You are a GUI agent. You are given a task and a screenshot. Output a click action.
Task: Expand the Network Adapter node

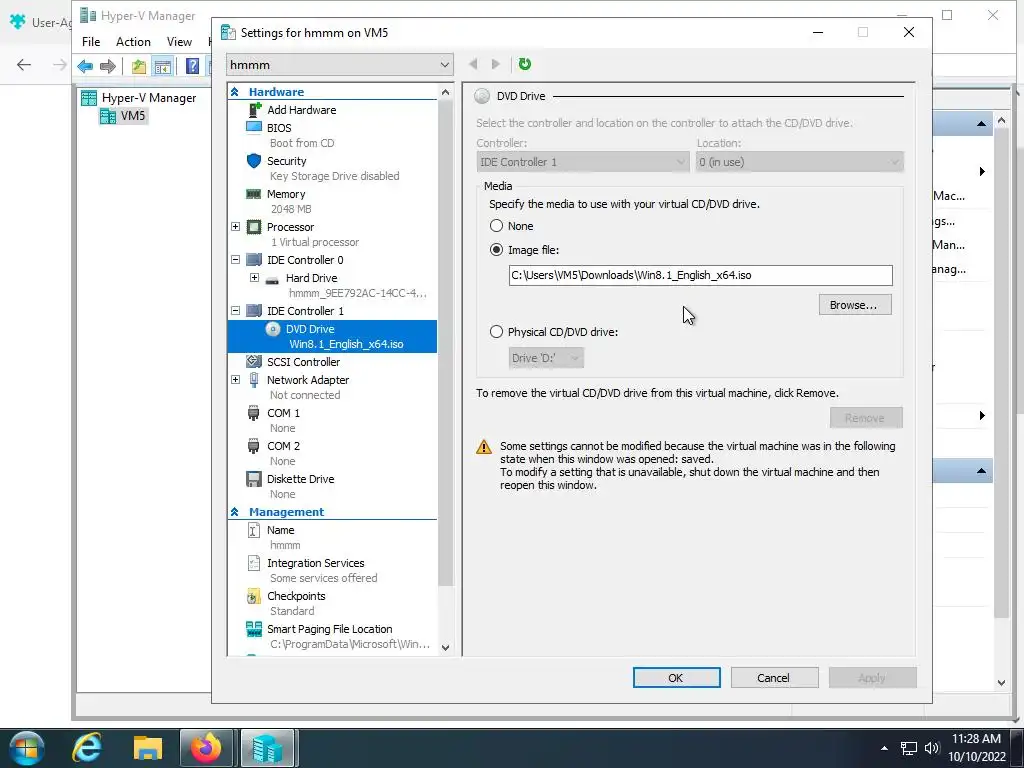pyautogui.click(x=236, y=380)
